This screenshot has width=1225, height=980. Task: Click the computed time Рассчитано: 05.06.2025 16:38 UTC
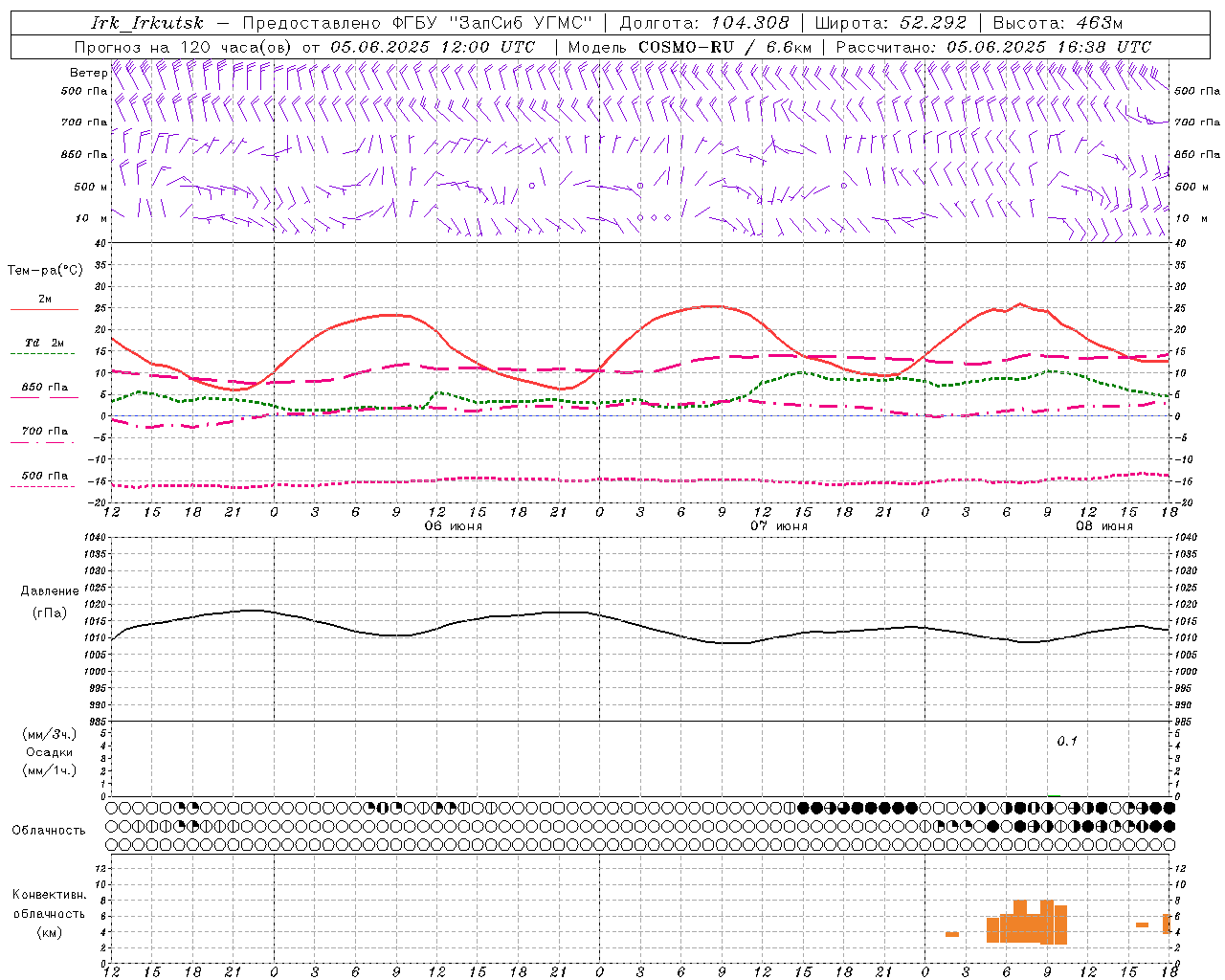click(993, 47)
